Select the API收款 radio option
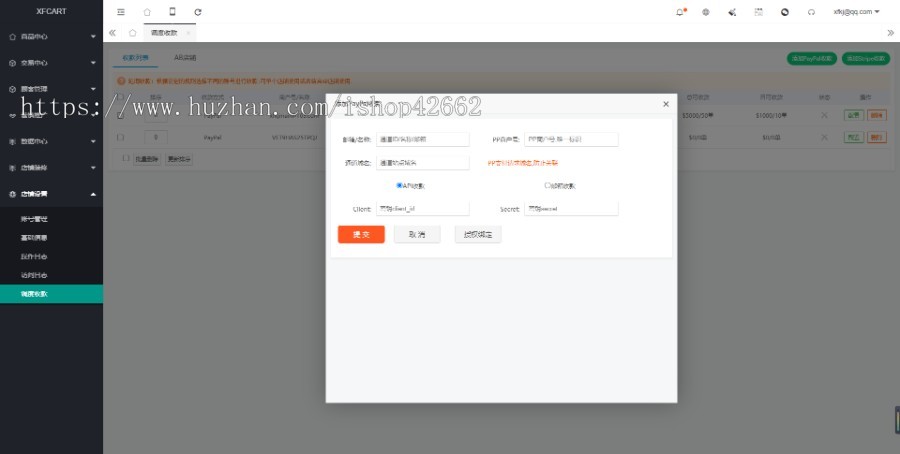 [x=399, y=185]
